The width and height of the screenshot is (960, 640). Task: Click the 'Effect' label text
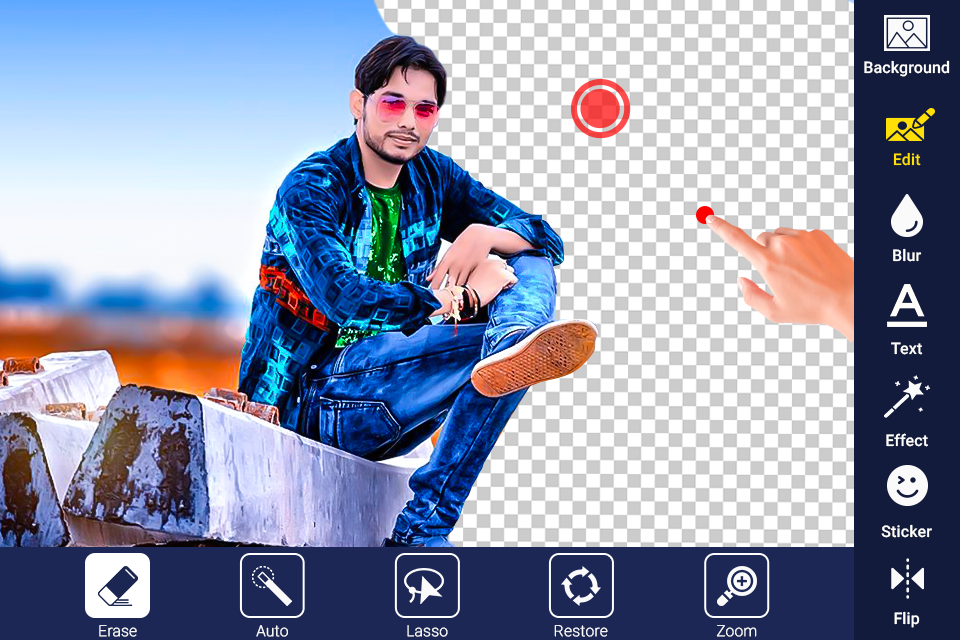click(906, 440)
